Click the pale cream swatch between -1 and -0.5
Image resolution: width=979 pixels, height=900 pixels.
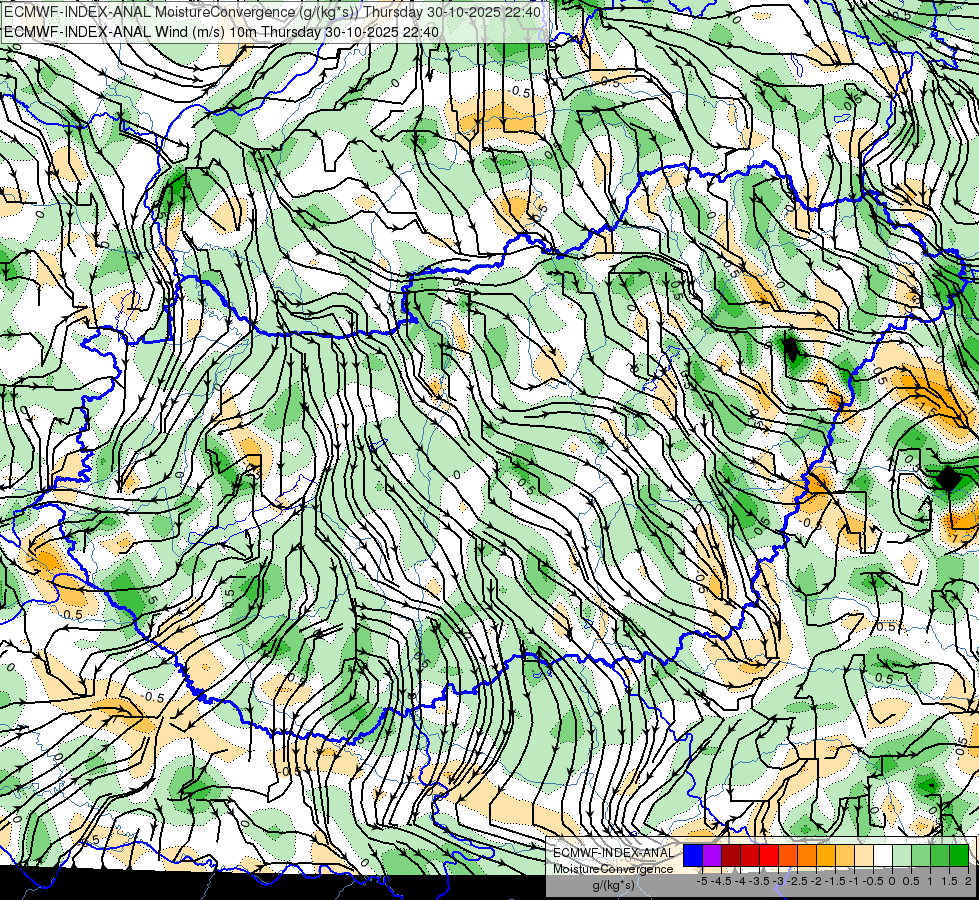[x=864, y=856]
